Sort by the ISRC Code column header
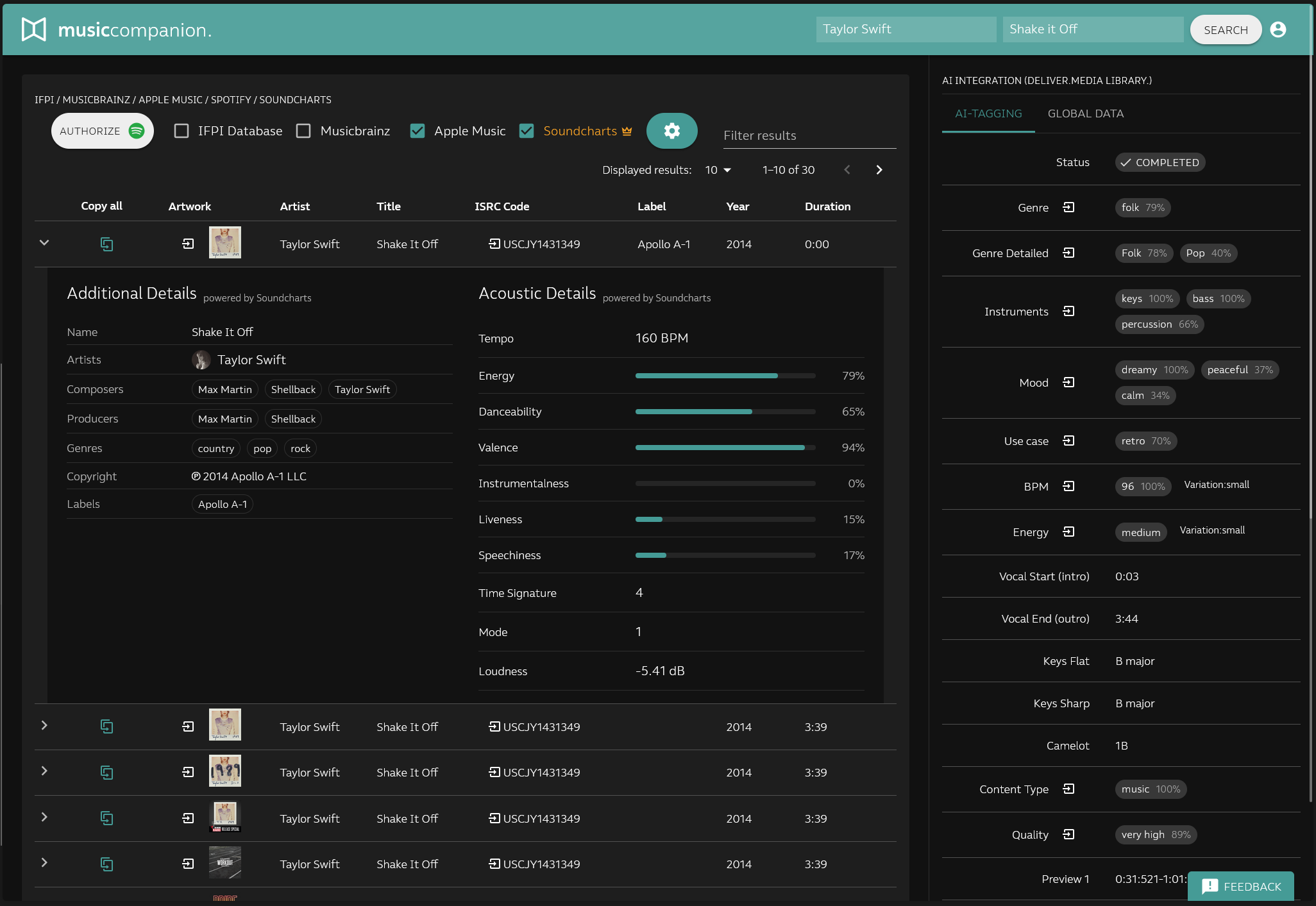This screenshot has width=1316, height=906. pos(502,206)
